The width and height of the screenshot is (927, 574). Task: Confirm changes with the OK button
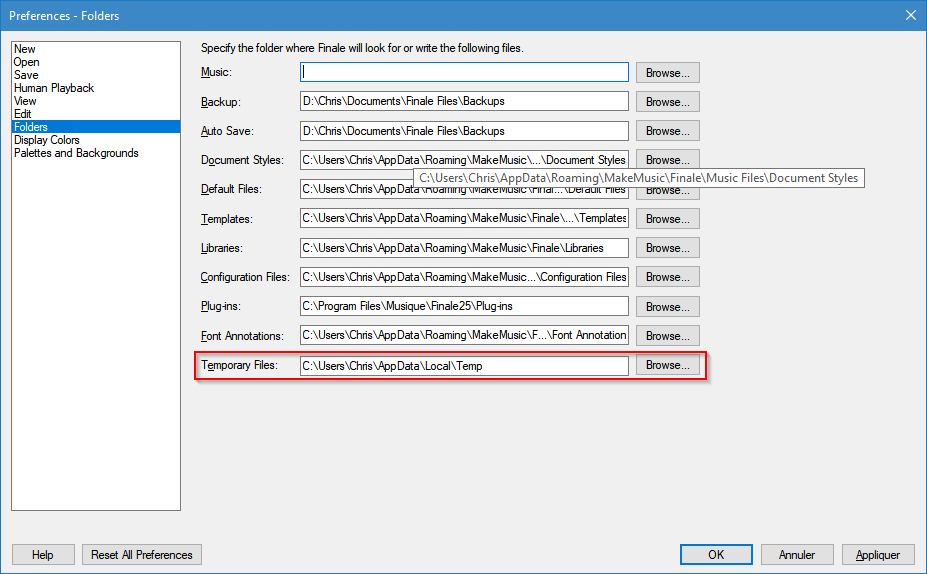(x=716, y=555)
